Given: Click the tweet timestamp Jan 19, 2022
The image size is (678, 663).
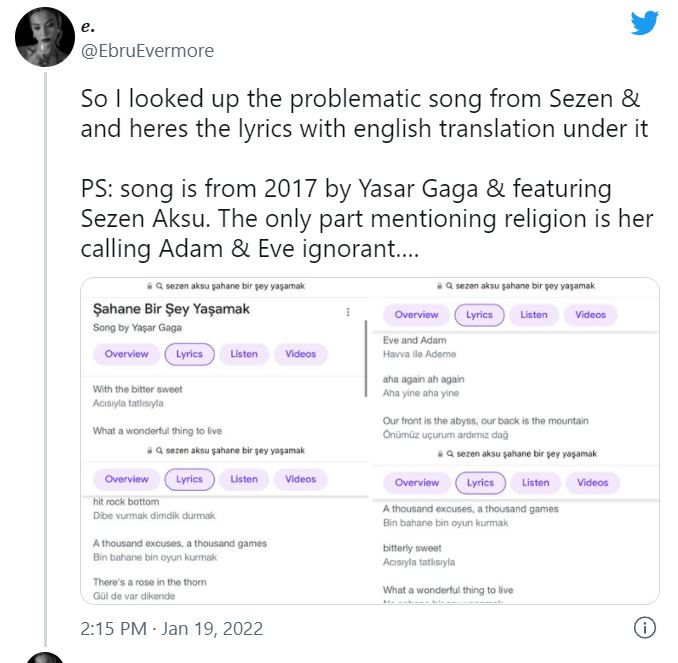Looking at the screenshot, I should (170, 629).
